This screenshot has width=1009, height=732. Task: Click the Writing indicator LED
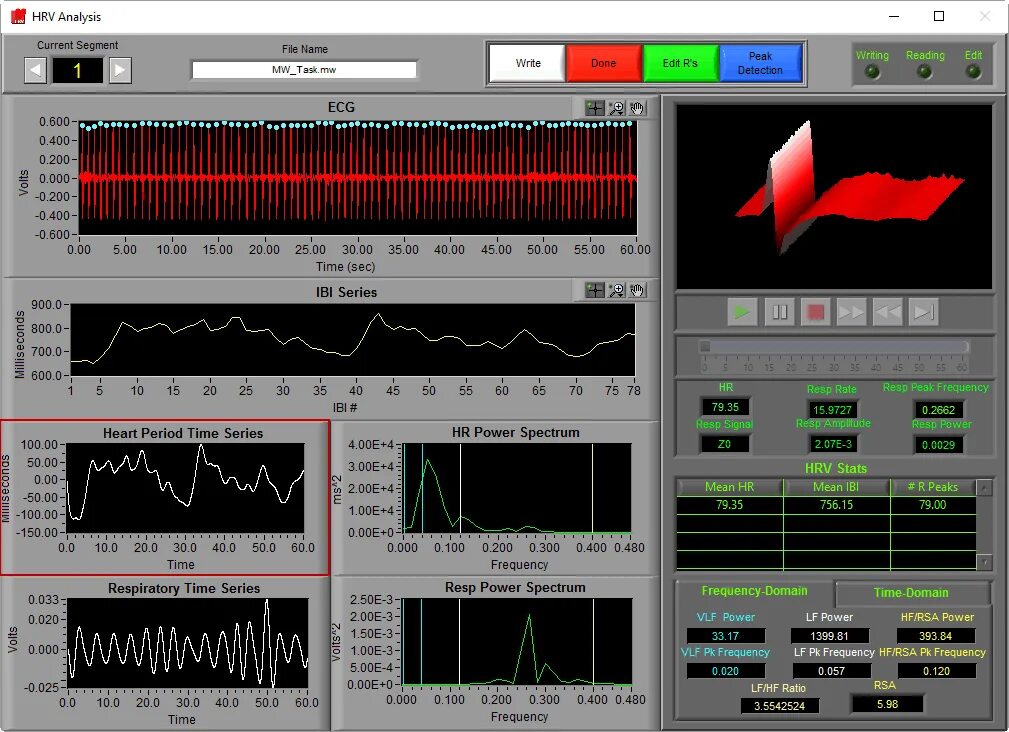pyautogui.click(x=872, y=72)
